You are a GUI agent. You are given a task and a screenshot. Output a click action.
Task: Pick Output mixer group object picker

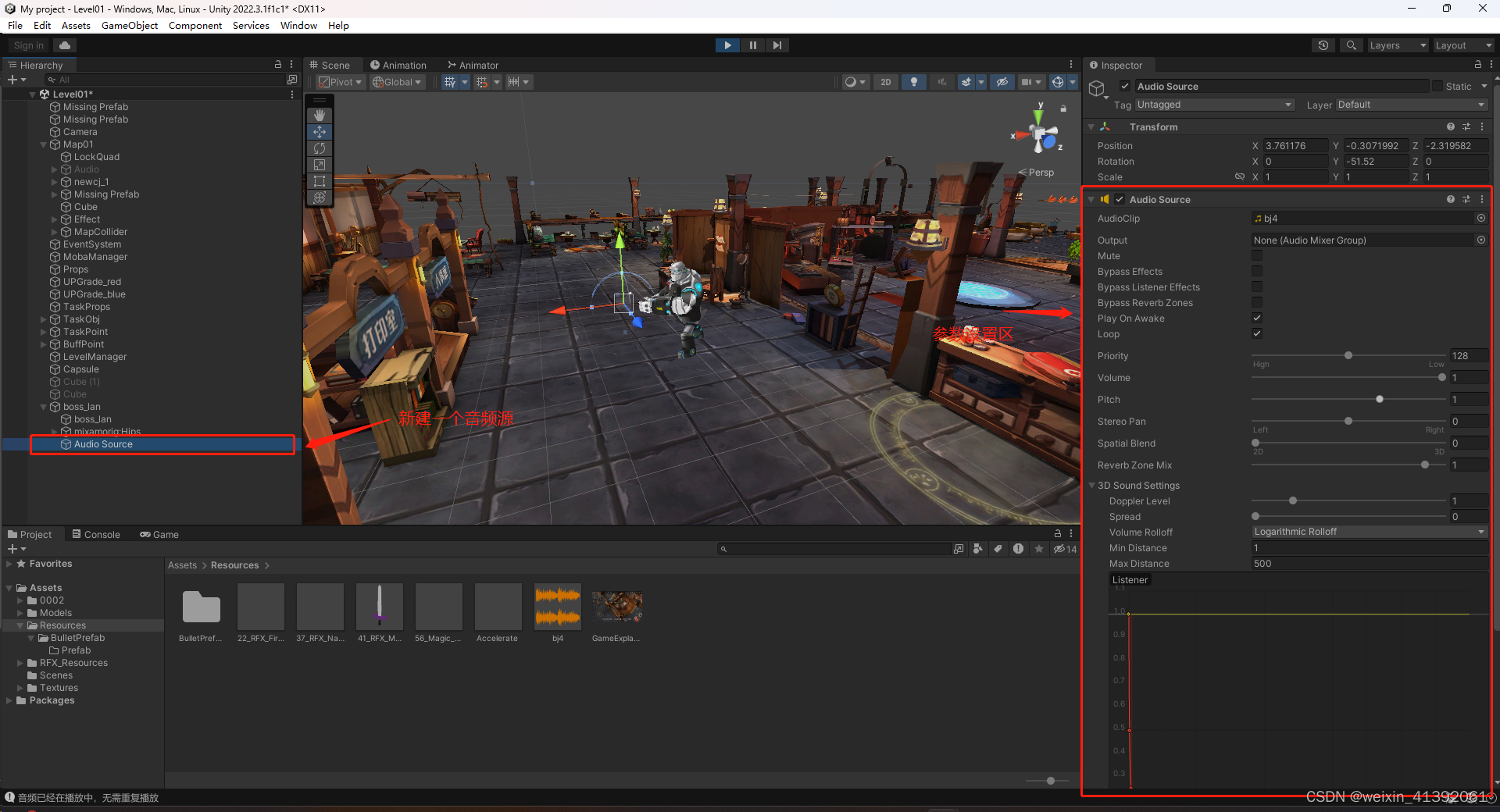pyautogui.click(x=1480, y=240)
